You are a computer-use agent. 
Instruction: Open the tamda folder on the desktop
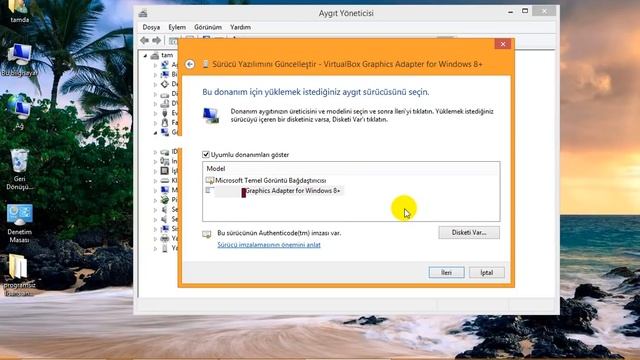coord(19,11)
